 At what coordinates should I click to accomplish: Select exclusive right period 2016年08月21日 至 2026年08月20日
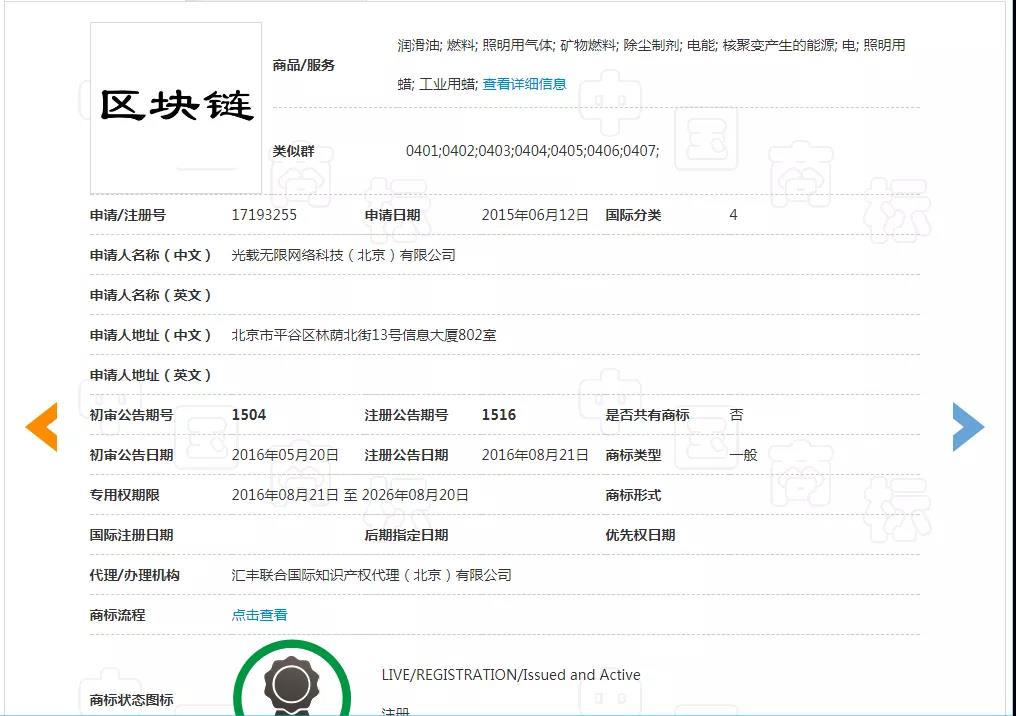[x=350, y=495]
